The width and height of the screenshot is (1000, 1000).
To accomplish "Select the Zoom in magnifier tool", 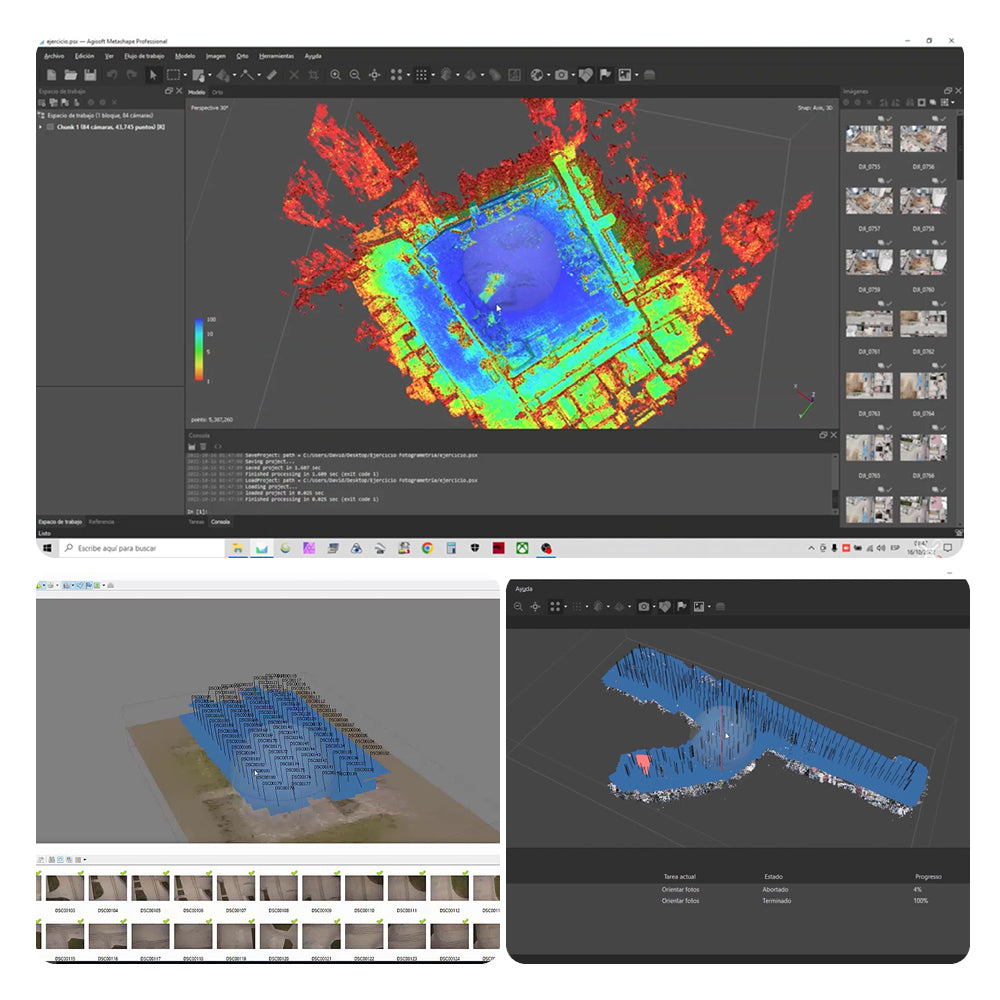I will [334, 74].
